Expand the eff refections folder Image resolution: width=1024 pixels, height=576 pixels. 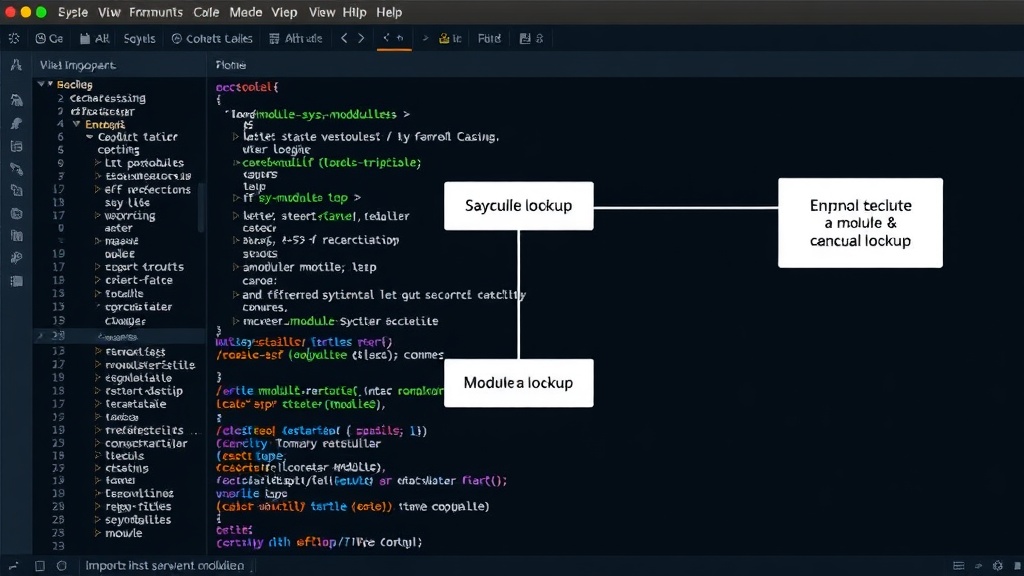click(97, 189)
